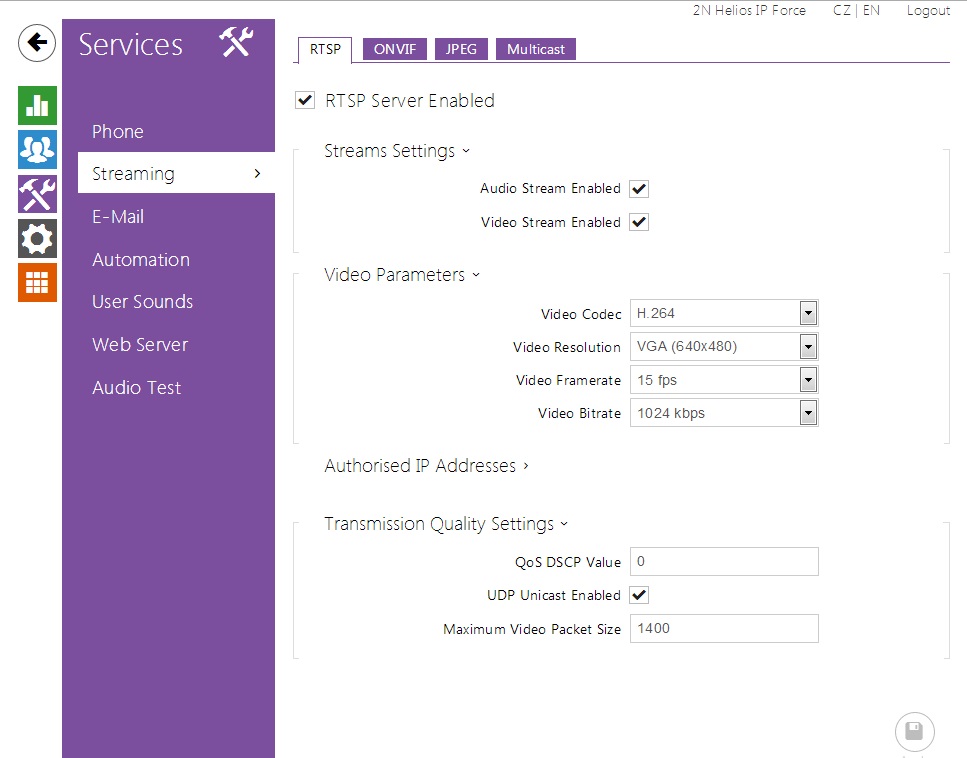Open E-Mail in the Services menu
Image resolution: width=967 pixels, height=758 pixels.
(118, 217)
